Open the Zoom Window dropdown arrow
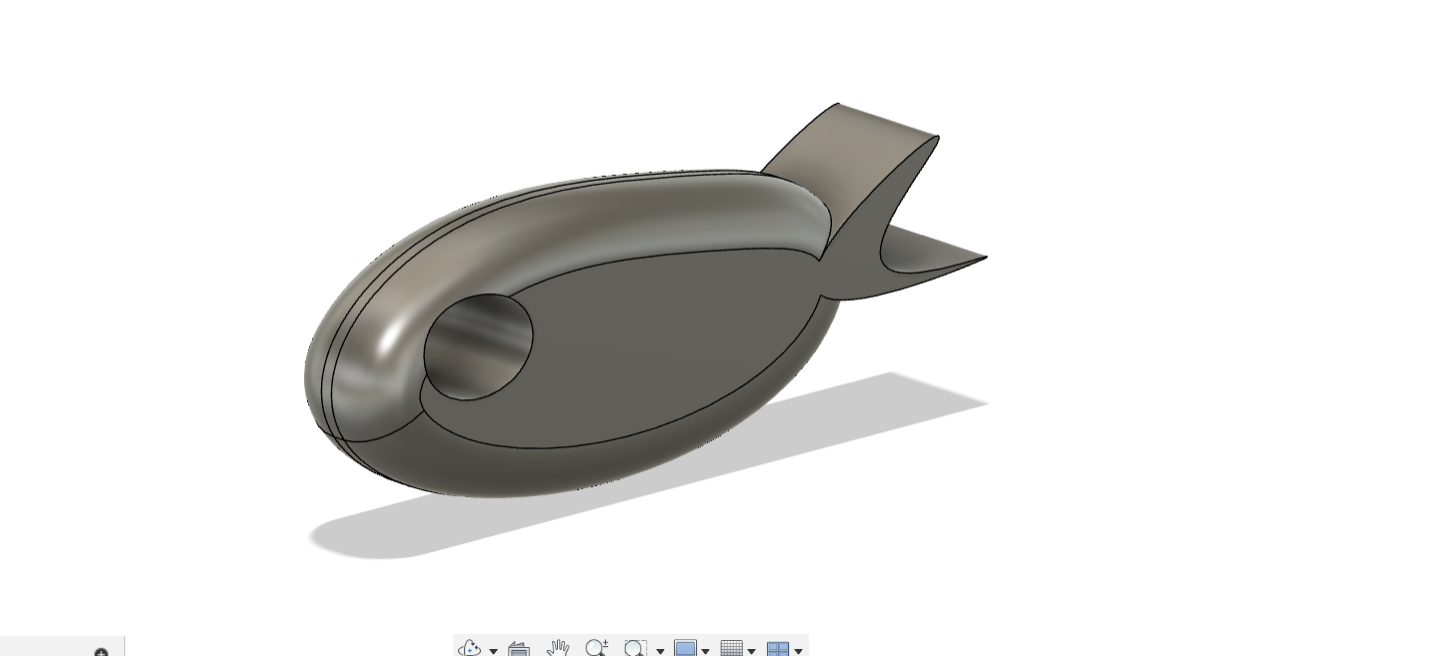The width and height of the screenshot is (1431, 656). tap(660, 651)
